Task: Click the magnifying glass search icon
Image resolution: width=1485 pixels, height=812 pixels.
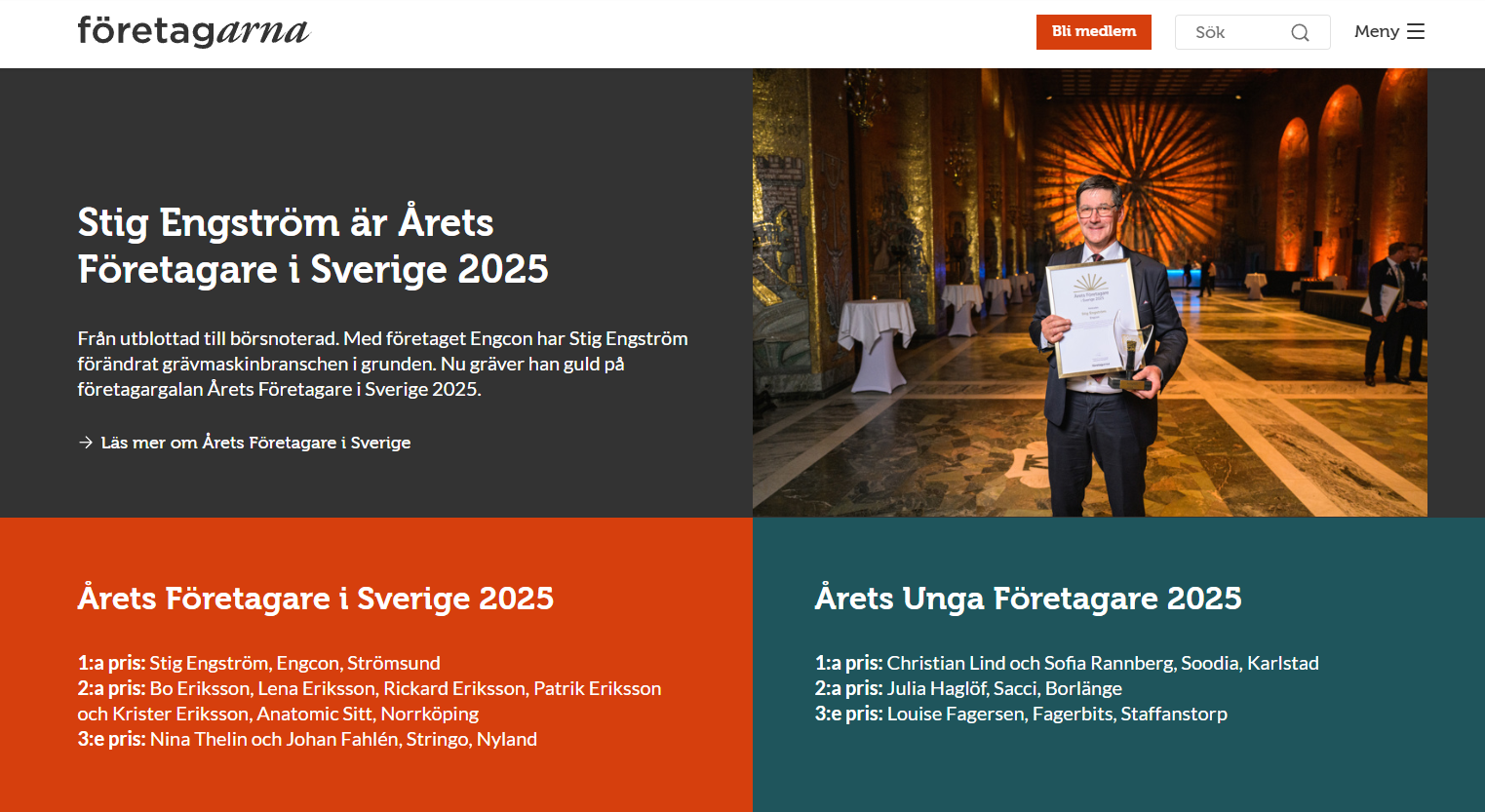Action: pos(1300,32)
